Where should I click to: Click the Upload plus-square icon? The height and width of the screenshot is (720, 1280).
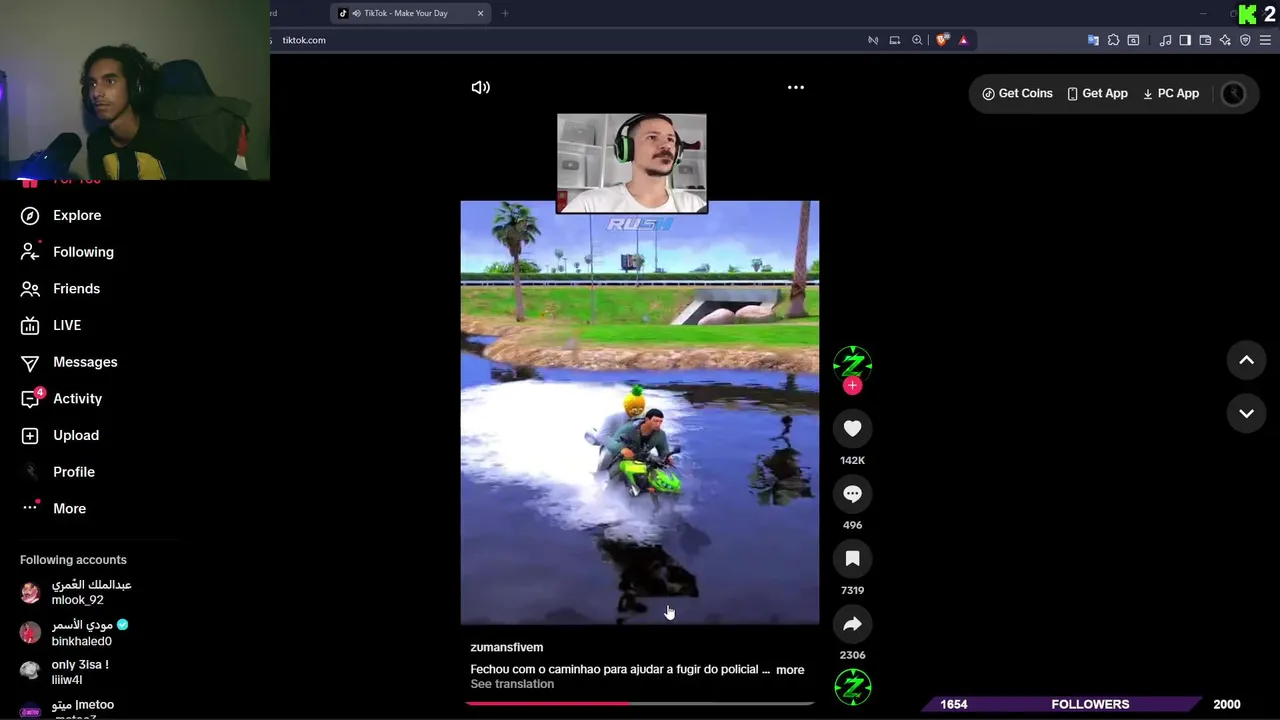point(30,436)
